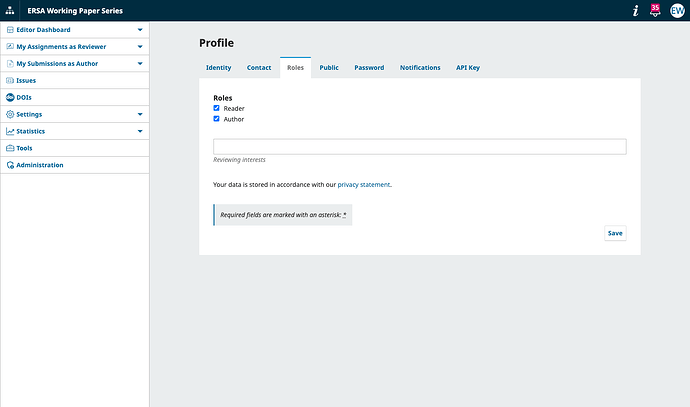The image size is (690, 407).
Task: Expand My Submissions as Author arrow
Action: 140,63
